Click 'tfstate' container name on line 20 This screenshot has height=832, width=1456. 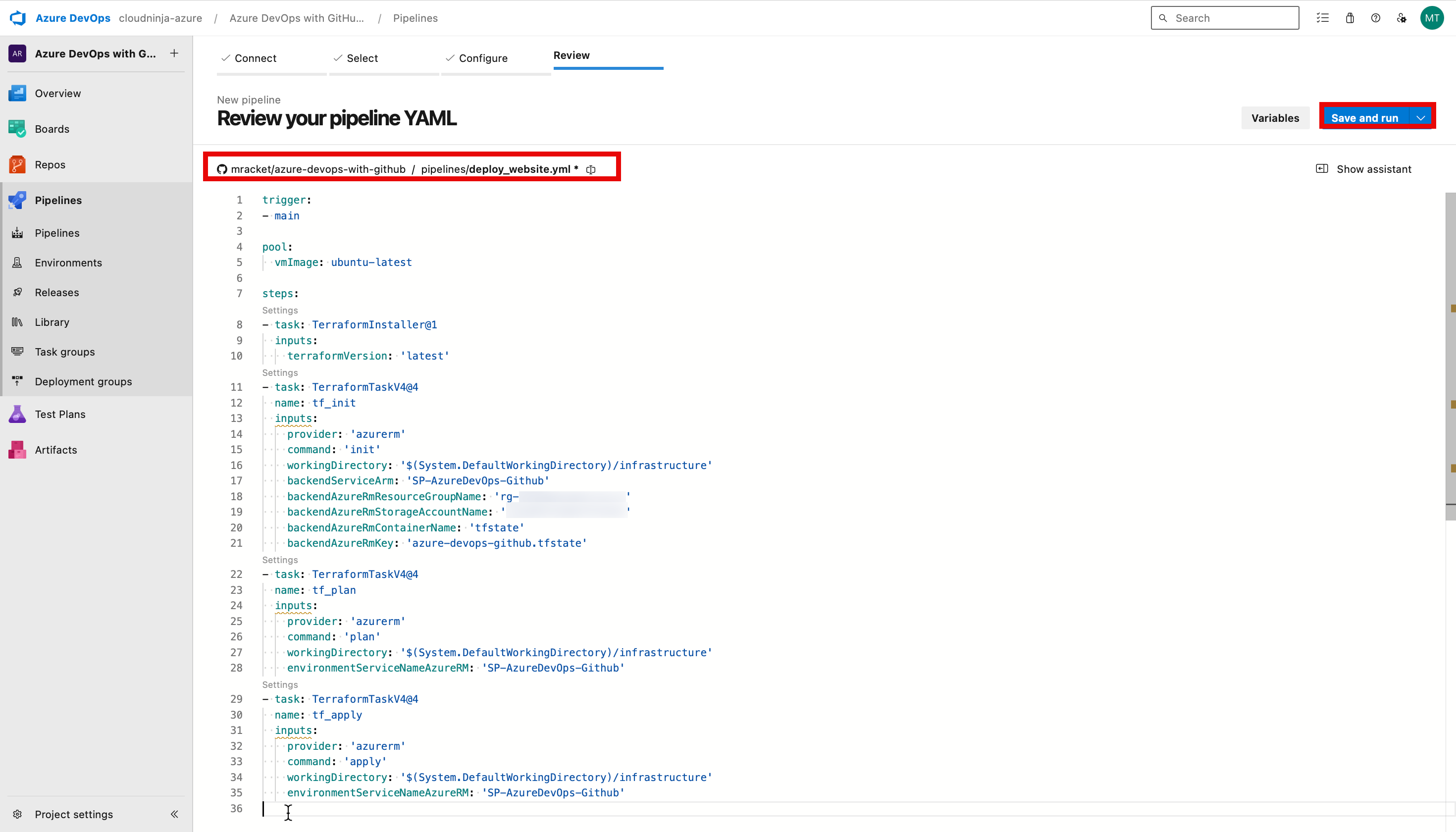click(497, 527)
